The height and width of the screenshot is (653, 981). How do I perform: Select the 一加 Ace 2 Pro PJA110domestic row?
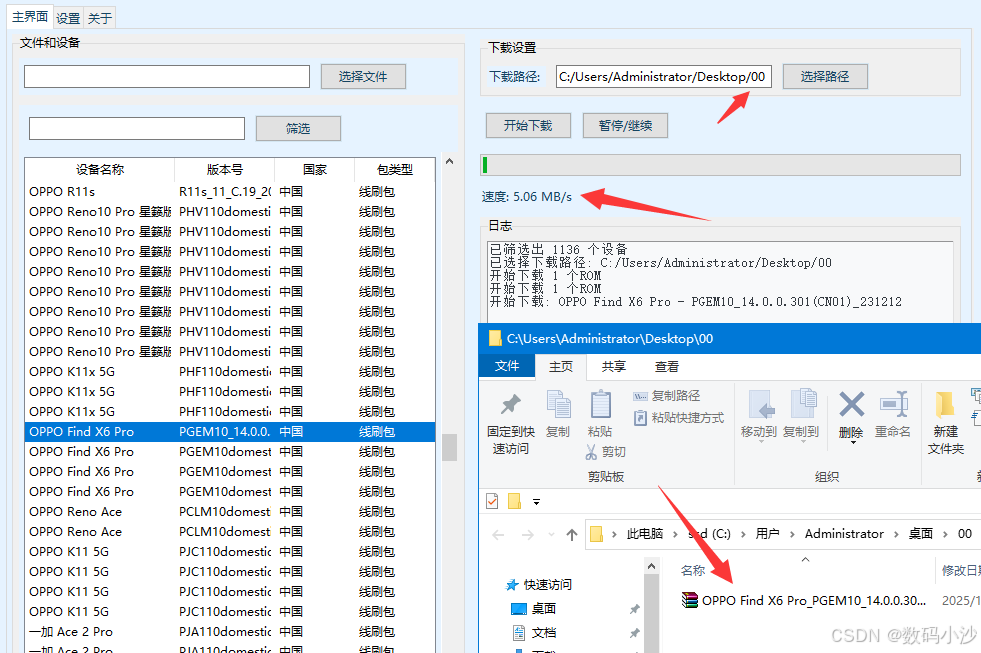[x=230, y=632]
